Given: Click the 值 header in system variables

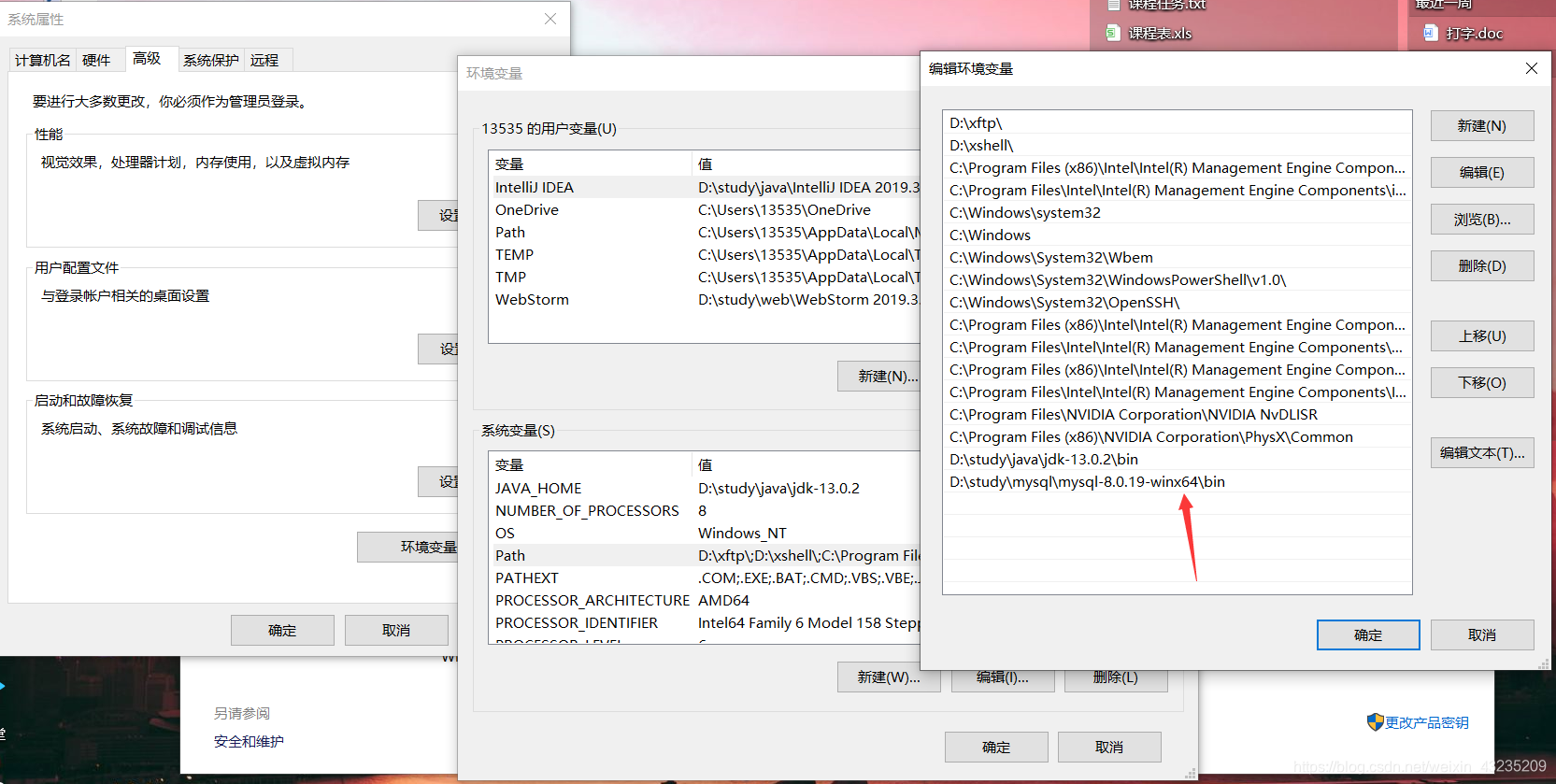Looking at the screenshot, I should [807, 465].
